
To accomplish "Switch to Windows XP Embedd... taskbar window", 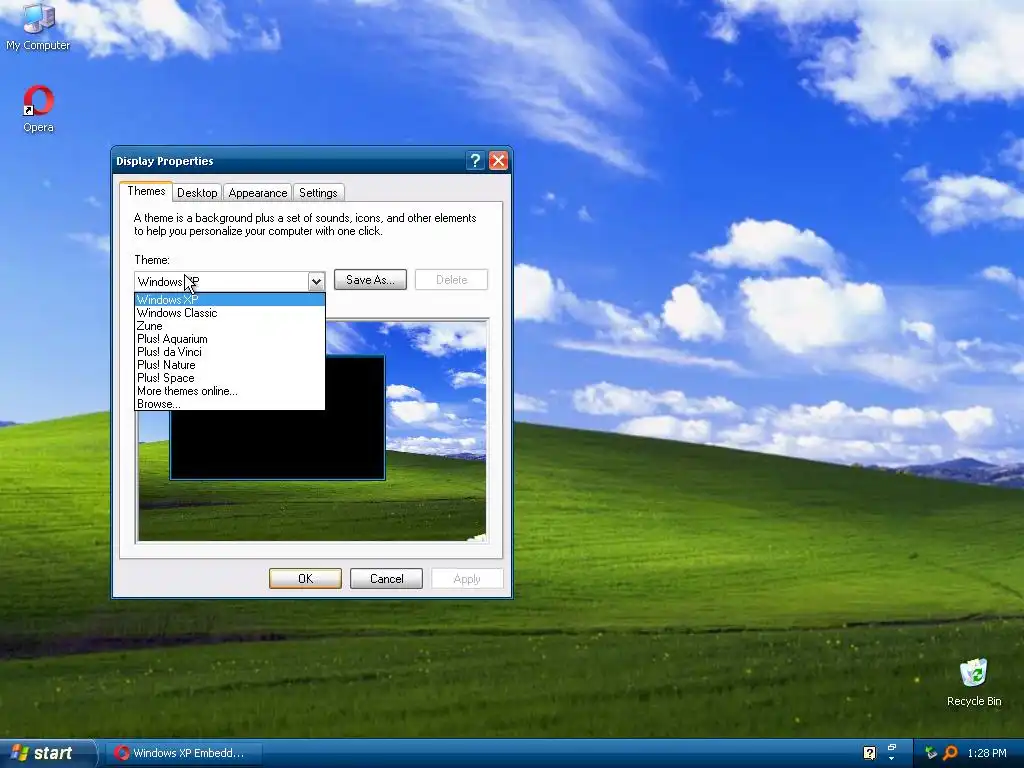I will click(x=184, y=753).
